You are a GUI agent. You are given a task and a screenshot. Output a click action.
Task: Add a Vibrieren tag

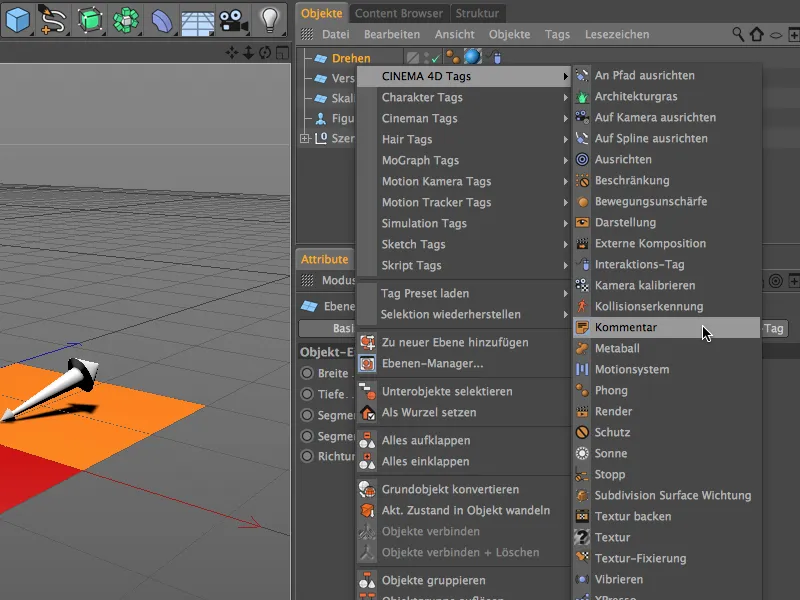pyautogui.click(x=666, y=580)
